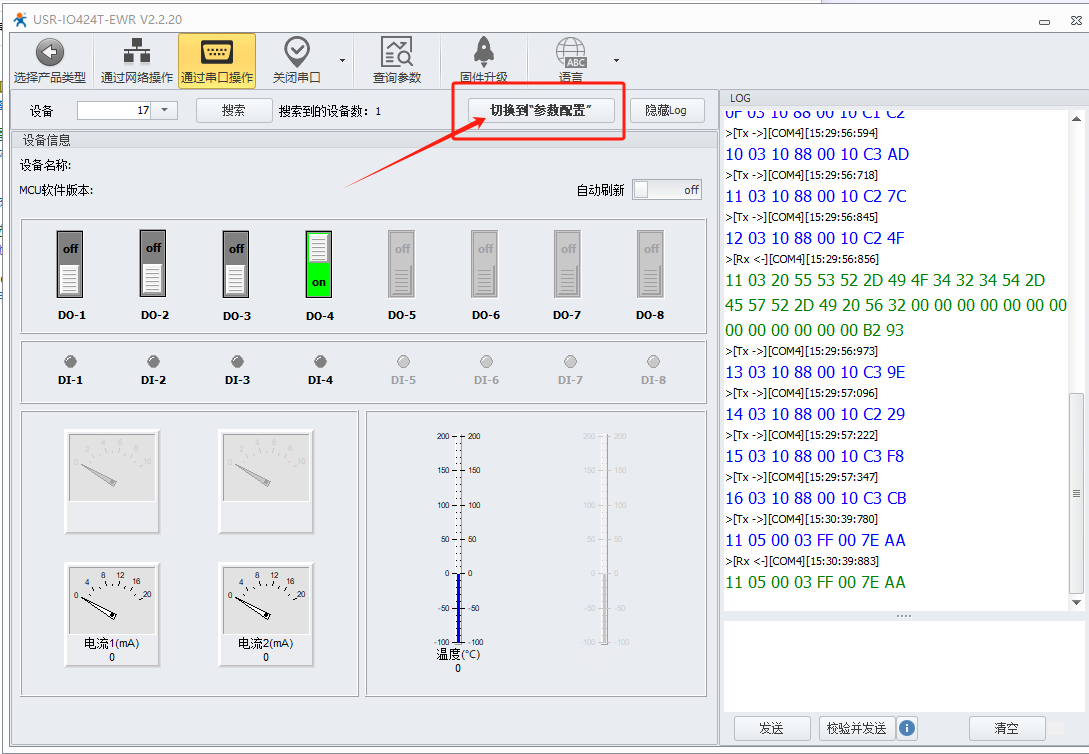Toggle the DO-2 switch
Screen dimensions: 1089x754
(153, 263)
